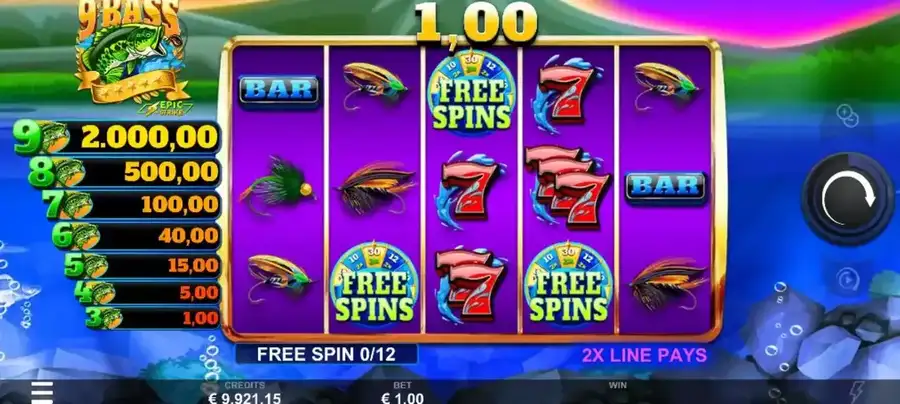Tap the BAR symbol on the first reel
900x404 pixels.
click(x=279, y=91)
